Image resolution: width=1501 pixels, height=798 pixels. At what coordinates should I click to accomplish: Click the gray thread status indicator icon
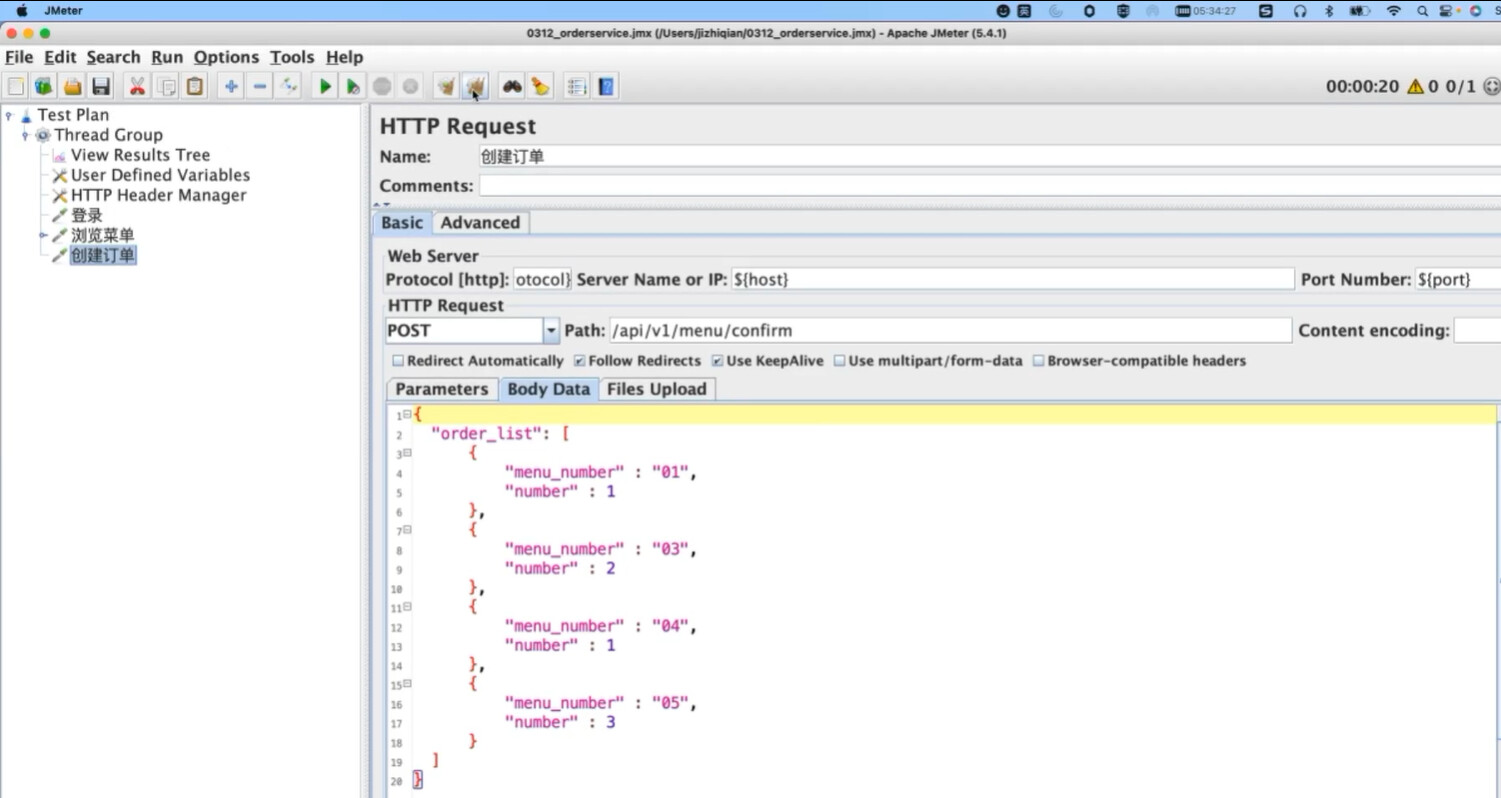[x=1491, y=87]
